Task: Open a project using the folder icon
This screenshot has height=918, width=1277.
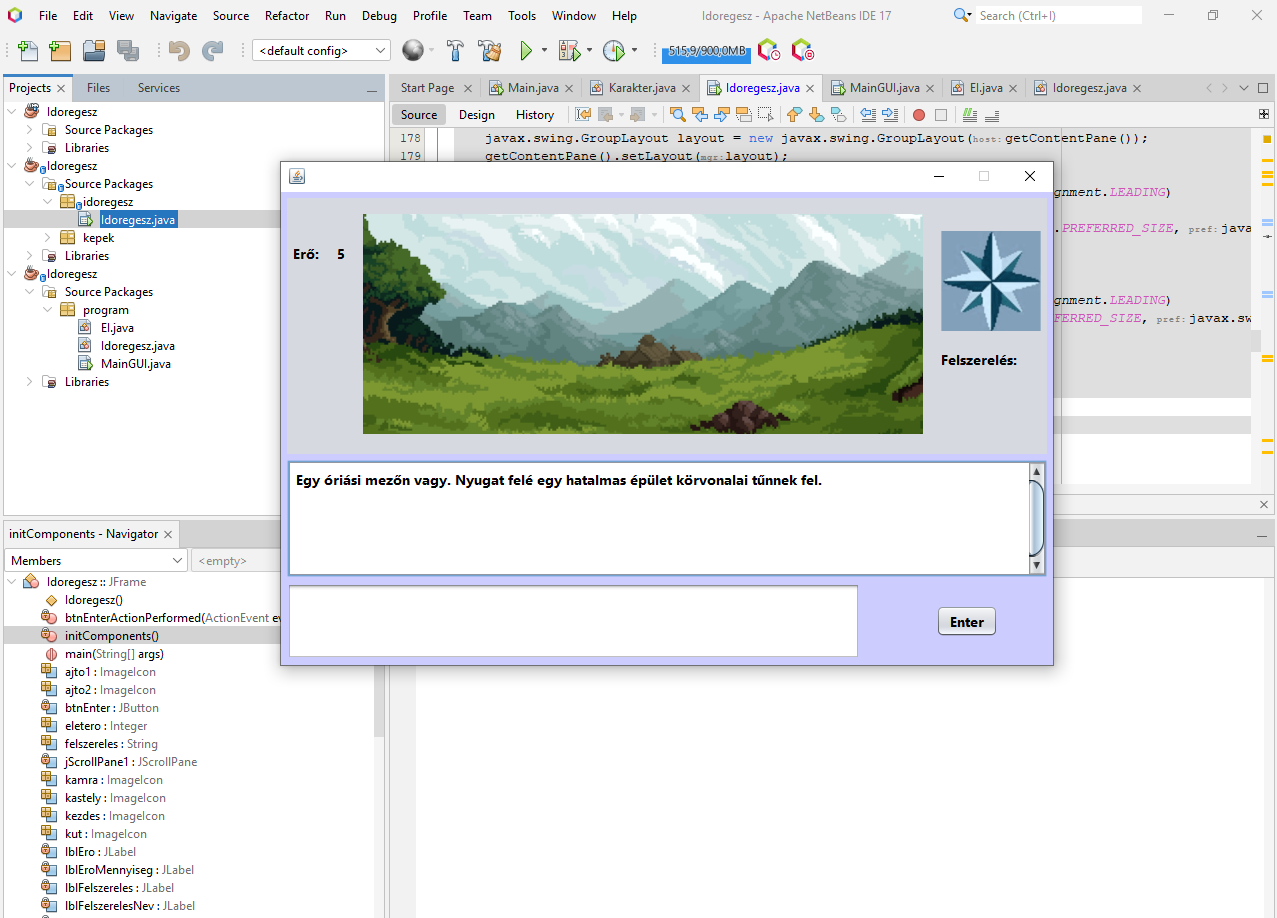Action: click(94, 50)
